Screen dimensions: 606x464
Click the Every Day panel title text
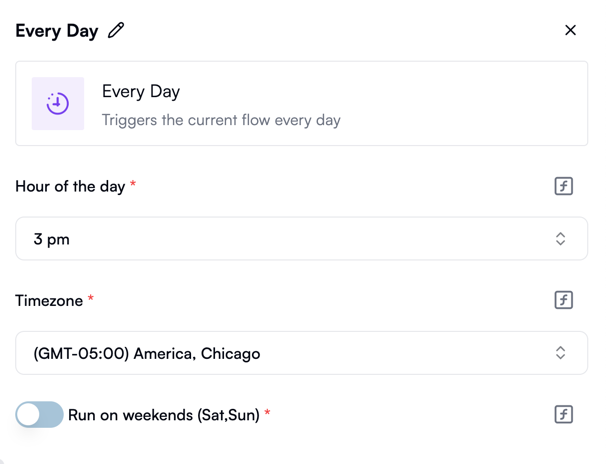tap(57, 31)
